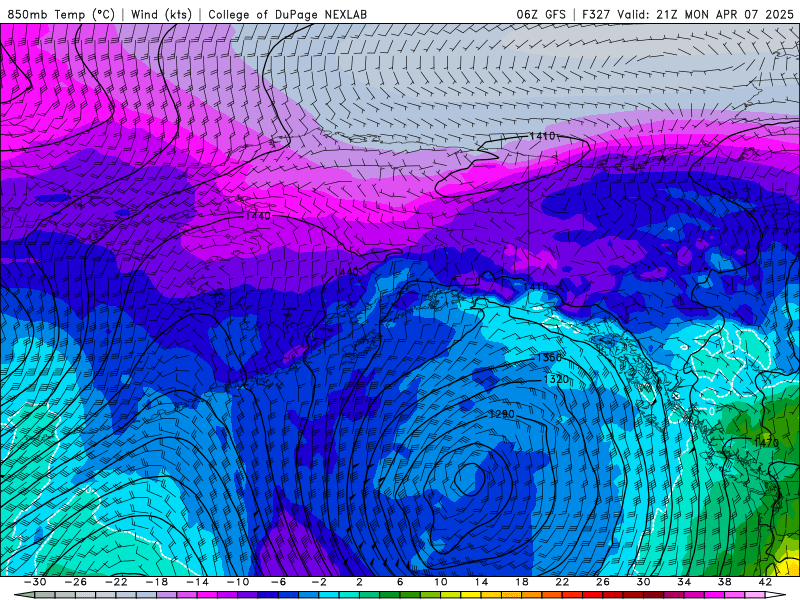Click the 42 colorbar scale label
Image resolution: width=800 pixels, height=600 pixels.
tap(765, 582)
